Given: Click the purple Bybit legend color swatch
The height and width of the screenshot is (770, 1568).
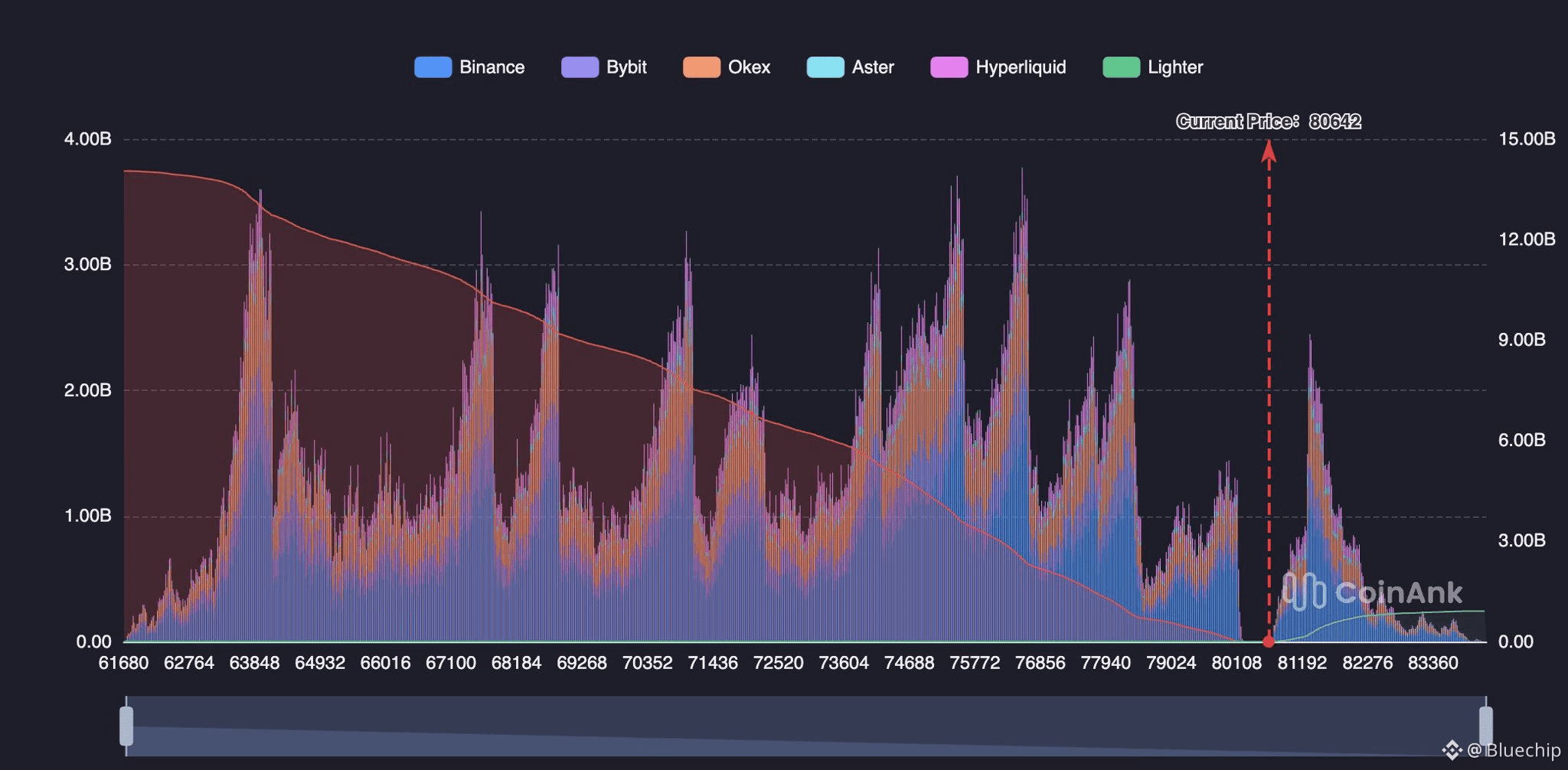Looking at the screenshot, I should (x=580, y=67).
